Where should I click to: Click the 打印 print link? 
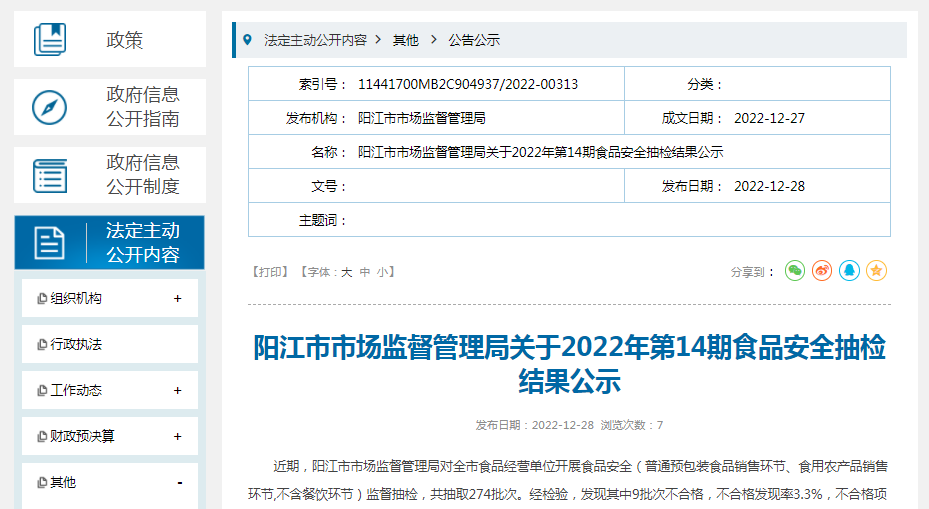(x=270, y=272)
